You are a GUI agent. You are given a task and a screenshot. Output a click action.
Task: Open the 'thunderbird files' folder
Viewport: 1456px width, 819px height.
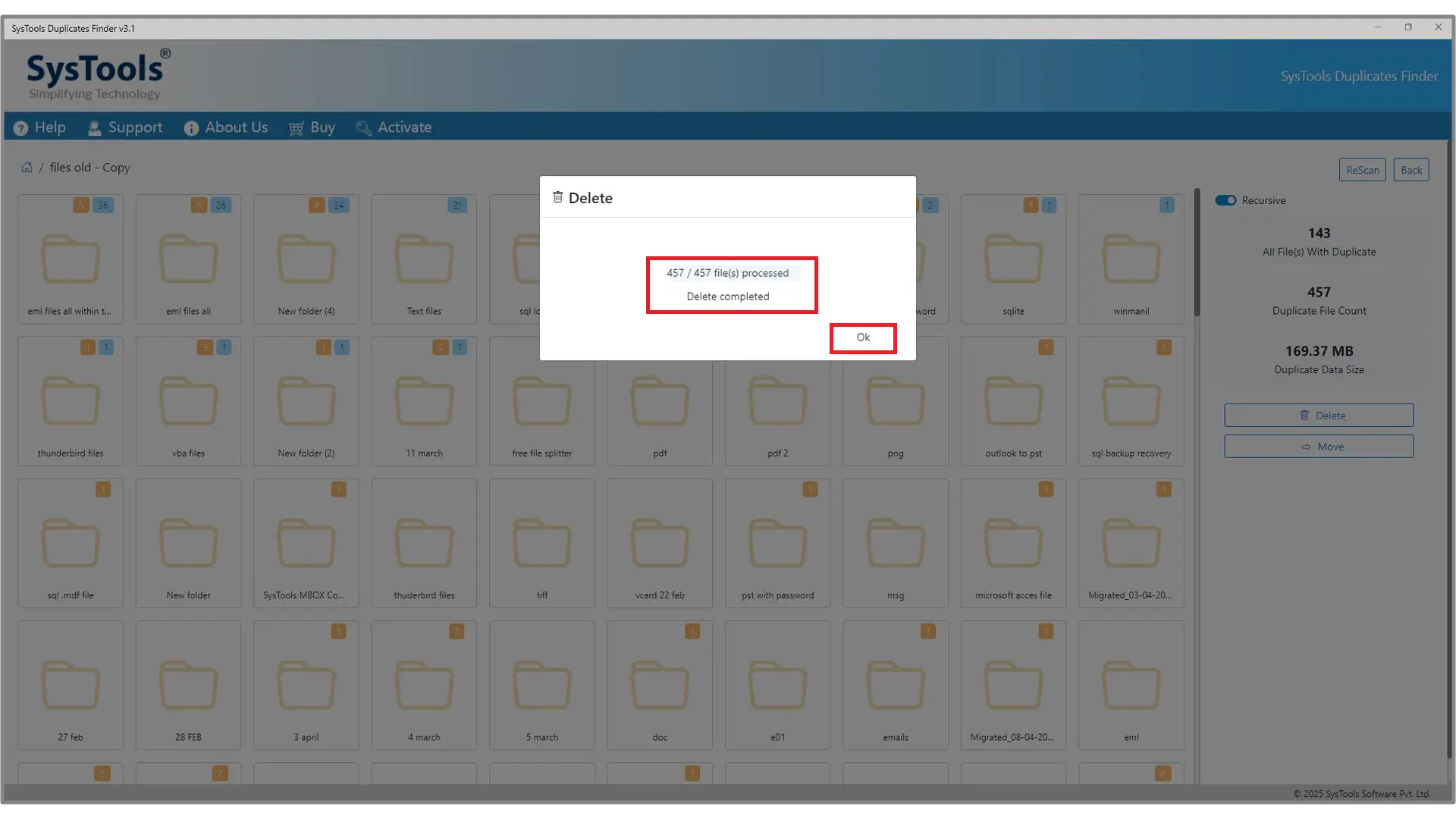(71, 401)
